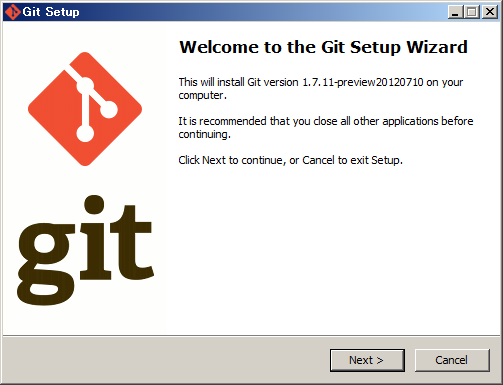The width and height of the screenshot is (503, 385).
Task: Click the empty gray area beside Next button
Action: pyautogui.click(x=167, y=360)
